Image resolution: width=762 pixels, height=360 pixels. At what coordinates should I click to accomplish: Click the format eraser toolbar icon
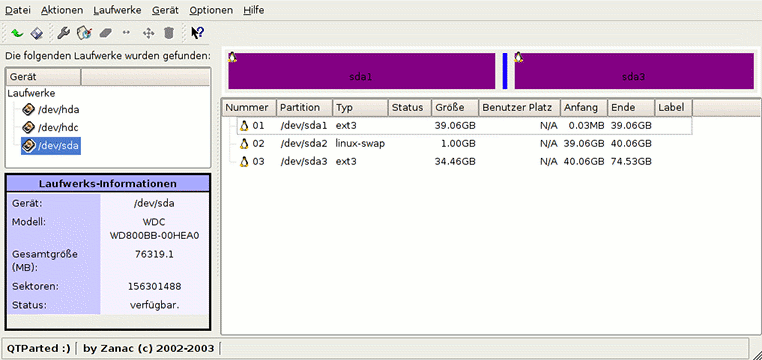point(105,33)
